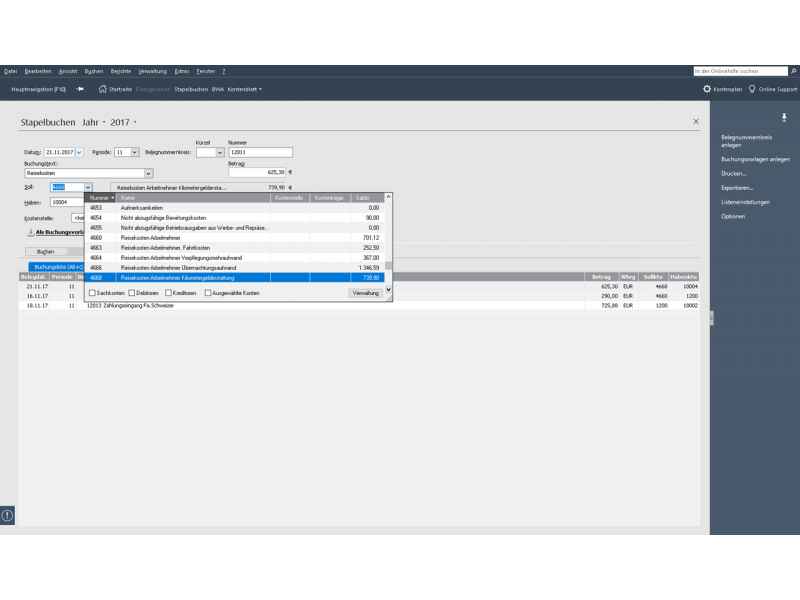Image resolution: width=800 pixels, height=600 pixels.
Task: Click the Startseite home icon
Action: coord(102,89)
